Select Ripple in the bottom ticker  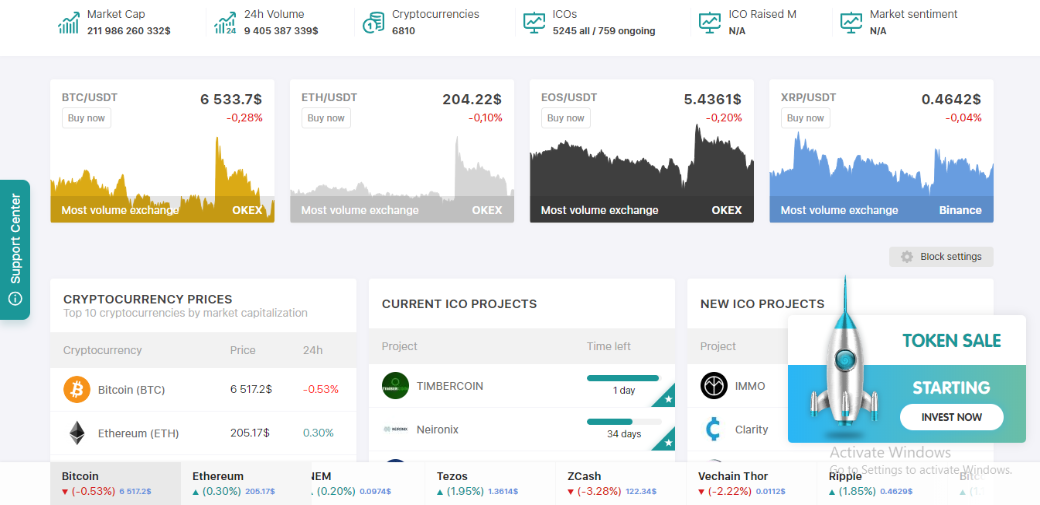pos(882,483)
